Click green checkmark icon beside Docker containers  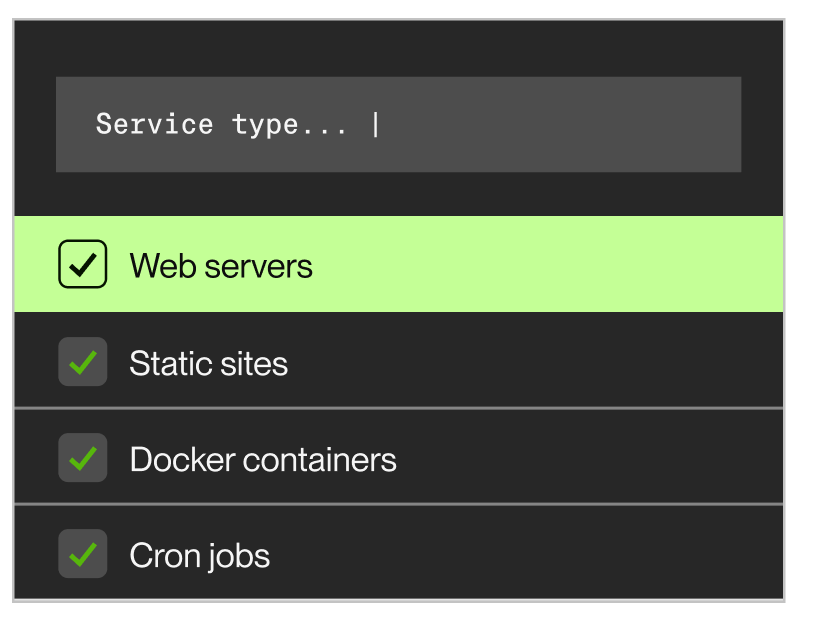pyautogui.click(x=84, y=458)
